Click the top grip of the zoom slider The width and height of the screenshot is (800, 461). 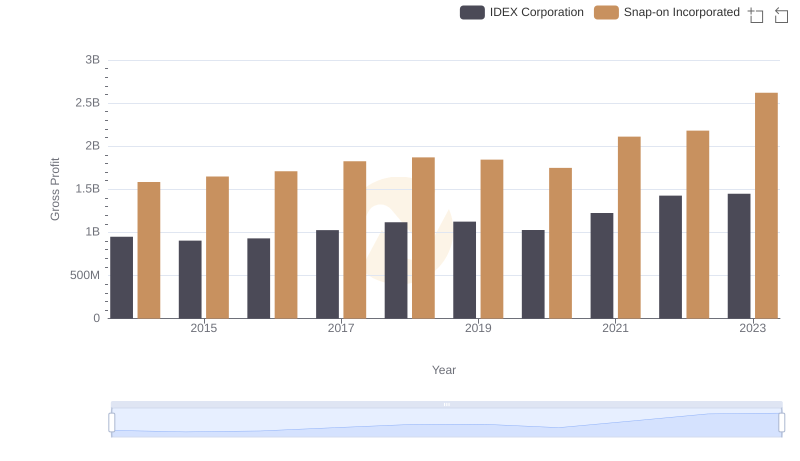tap(446, 404)
